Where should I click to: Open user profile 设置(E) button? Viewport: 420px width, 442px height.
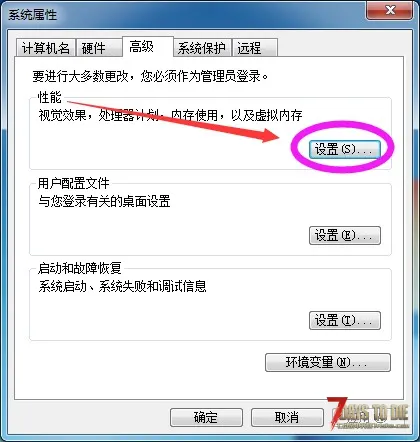[x=345, y=236]
